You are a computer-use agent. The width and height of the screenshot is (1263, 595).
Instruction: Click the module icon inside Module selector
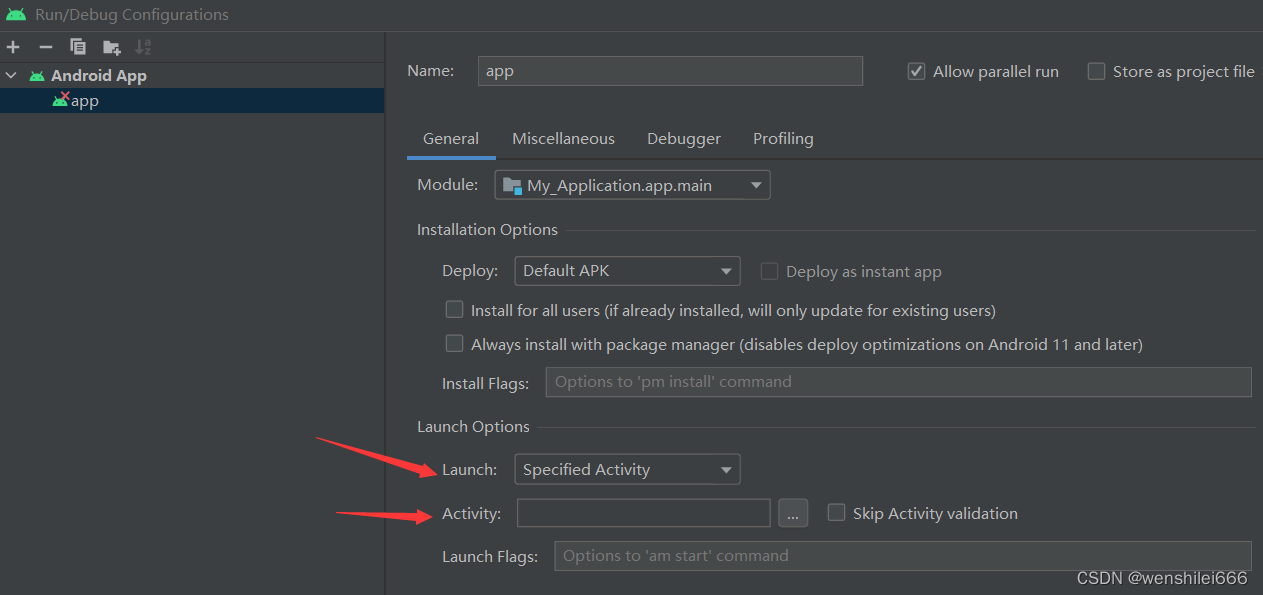pyautogui.click(x=512, y=184)
